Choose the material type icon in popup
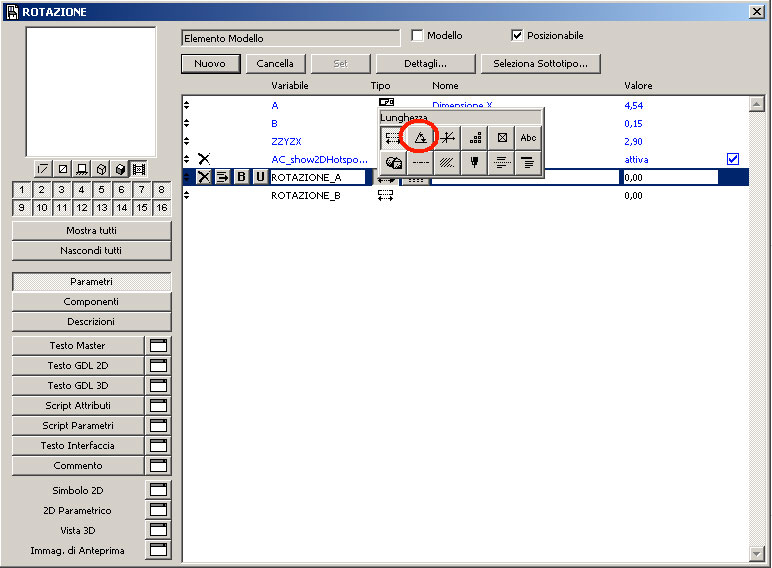Image resolution: width=772 pixels, height=568 pixels. (x=393, y=163)
